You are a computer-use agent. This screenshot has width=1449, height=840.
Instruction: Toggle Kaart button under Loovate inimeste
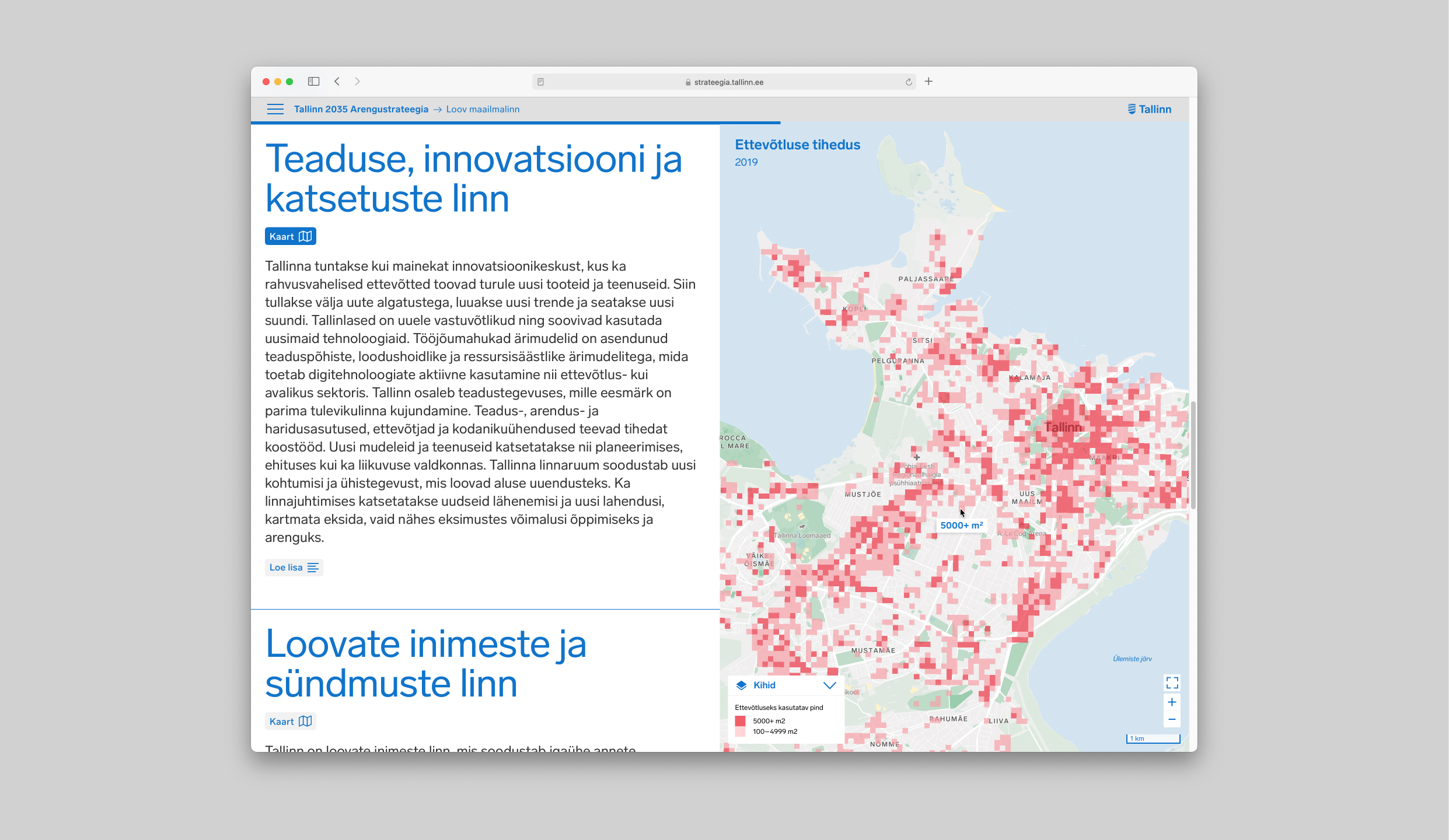pyautogui.click(x=290, y=722)
